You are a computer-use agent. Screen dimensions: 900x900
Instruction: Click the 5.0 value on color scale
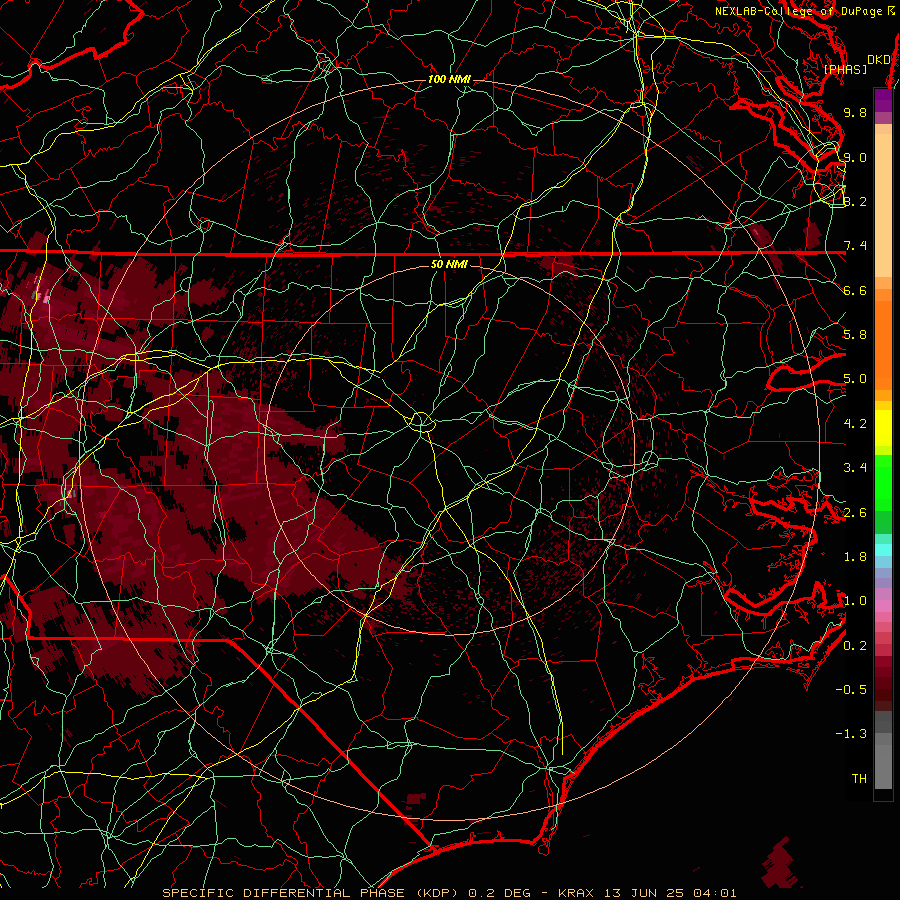point(855,379)
